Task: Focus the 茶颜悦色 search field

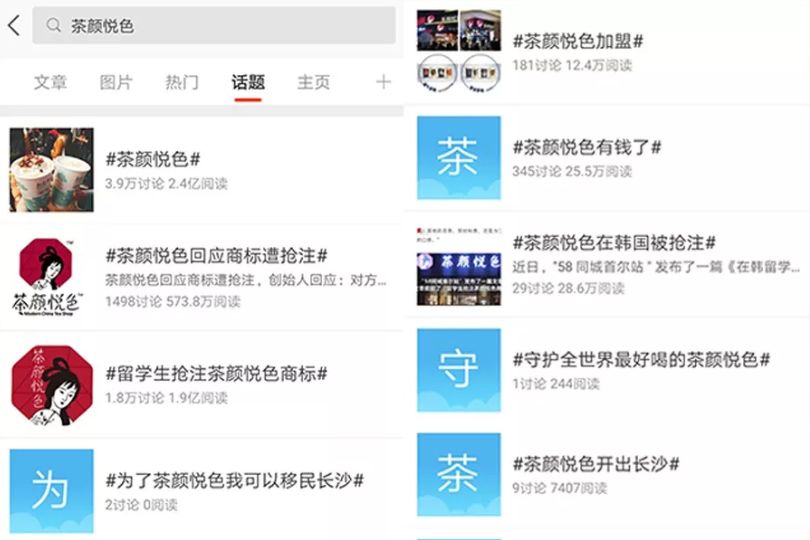Action: 214,25
